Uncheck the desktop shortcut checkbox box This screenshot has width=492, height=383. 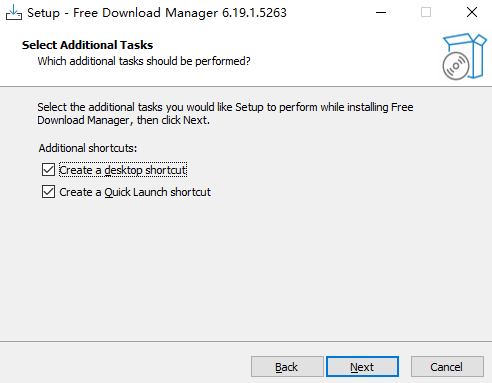(x=48, y=170)
